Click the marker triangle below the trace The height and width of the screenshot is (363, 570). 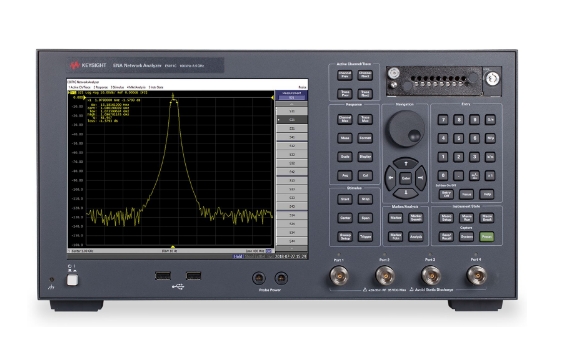[x=173, y=247]
